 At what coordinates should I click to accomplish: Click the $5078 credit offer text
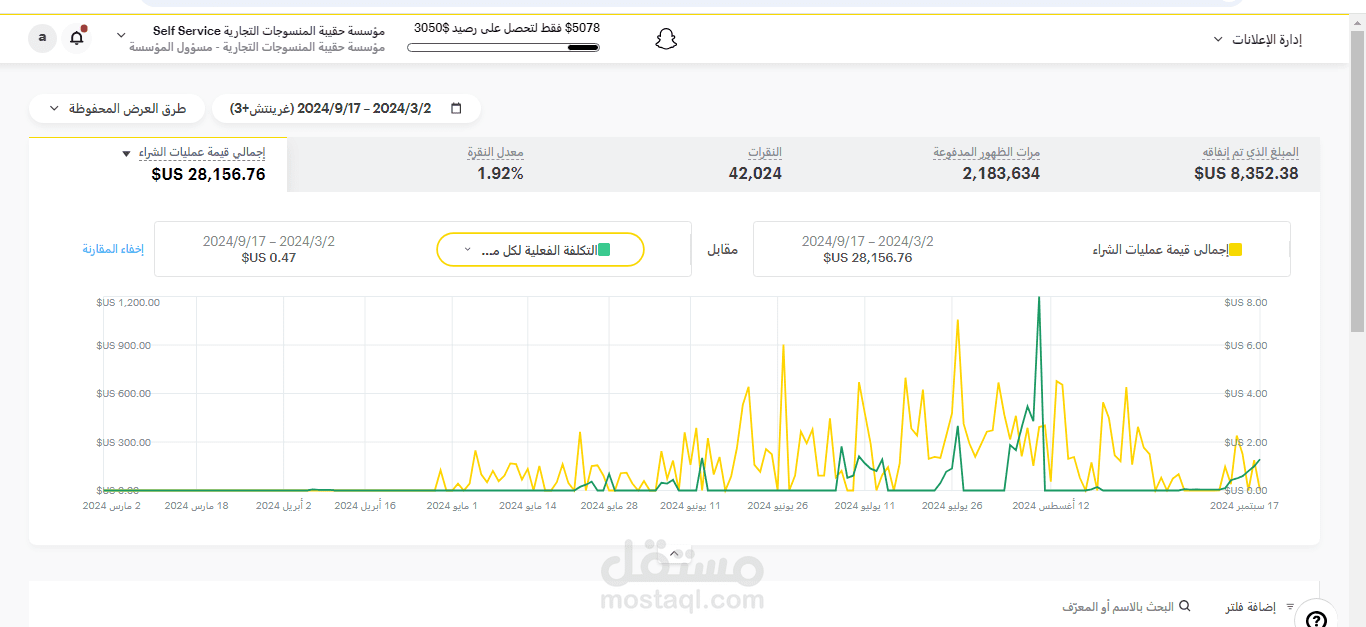pos(507,28)
